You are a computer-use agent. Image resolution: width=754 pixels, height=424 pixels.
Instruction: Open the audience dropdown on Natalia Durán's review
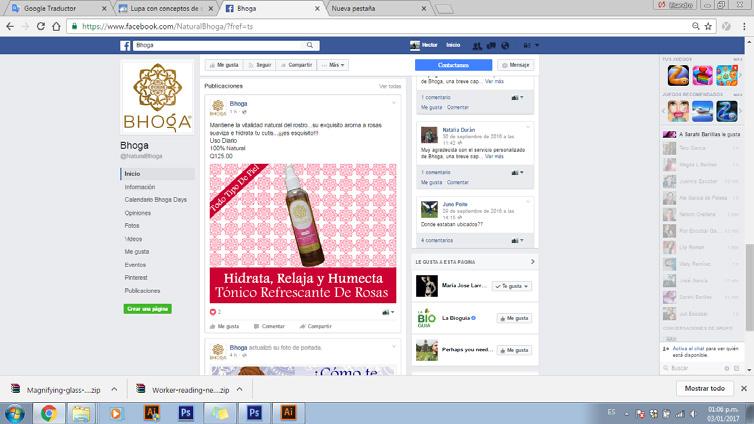[517, 173]
